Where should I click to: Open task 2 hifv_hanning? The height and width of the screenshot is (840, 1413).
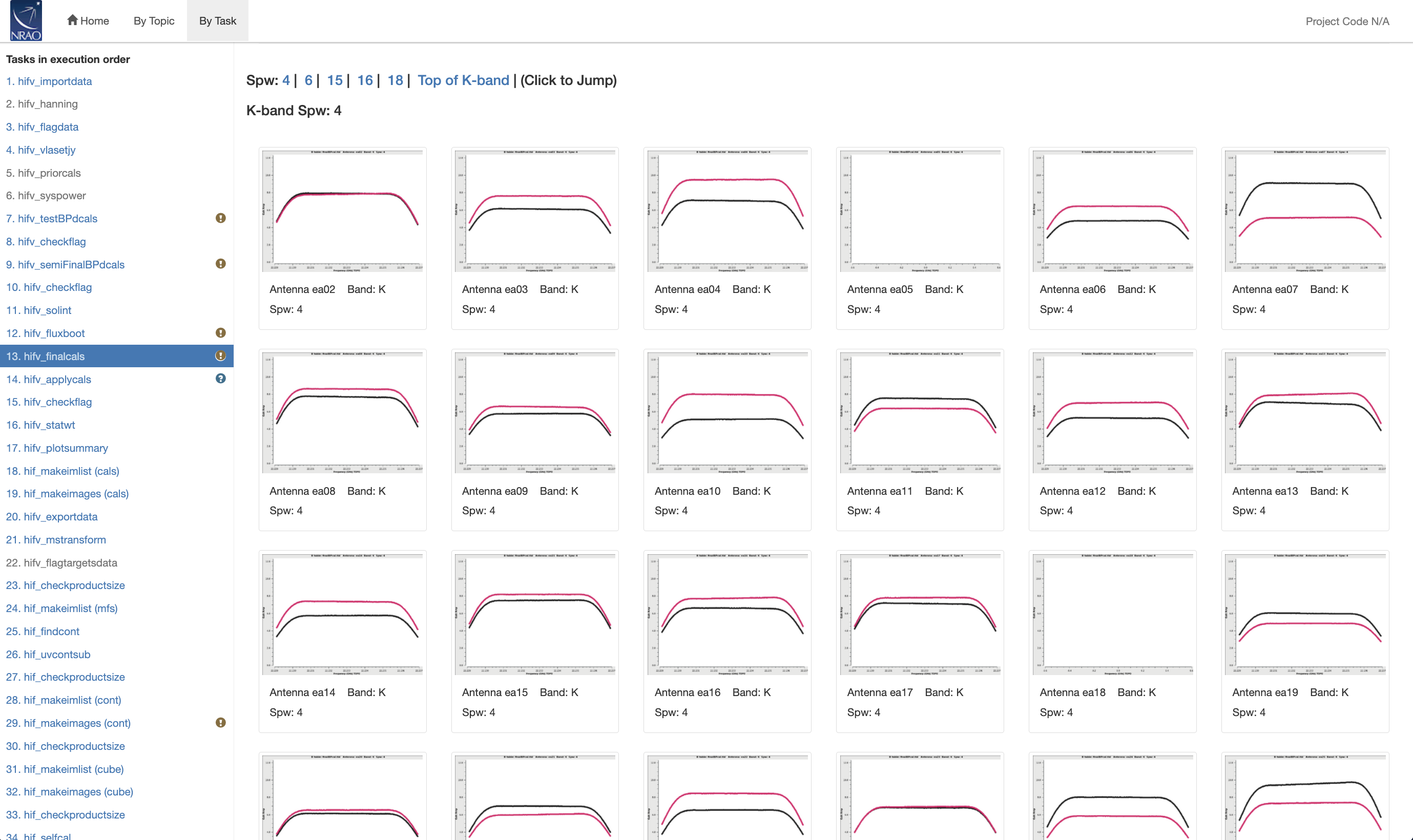pos(42,104)
